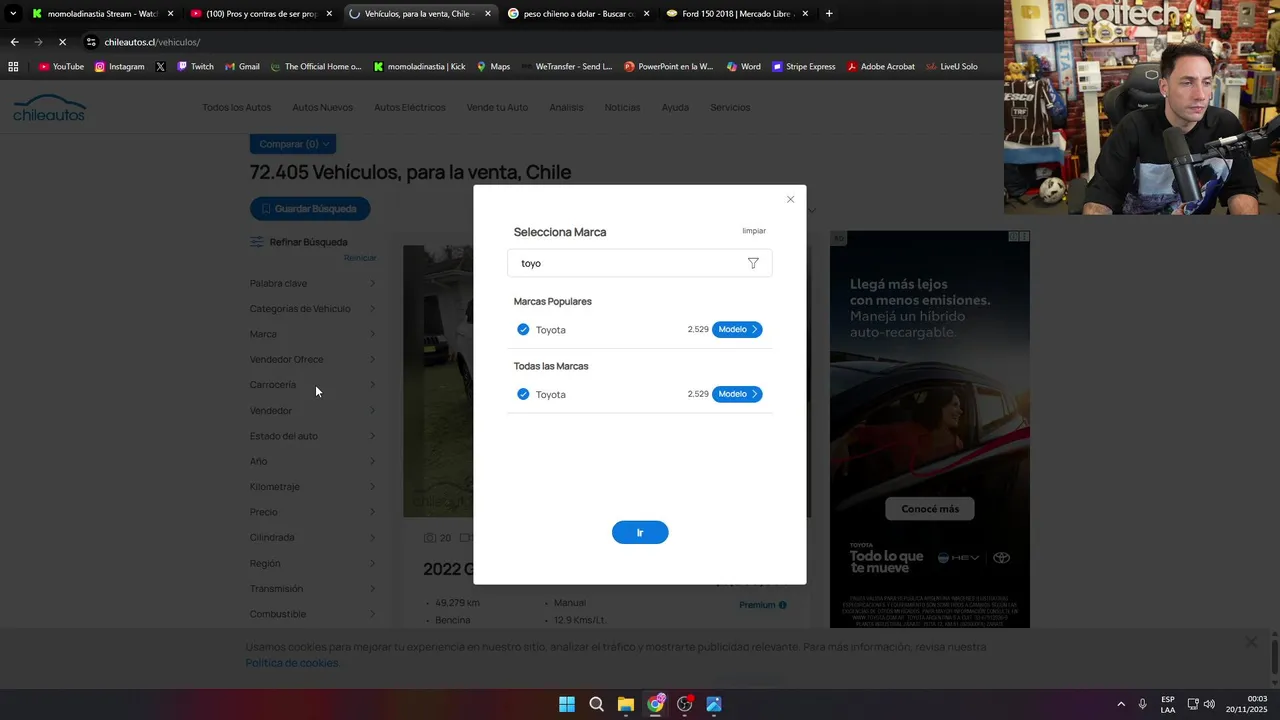
Task: Open Noticias menu item
Action: click(622, 107)
